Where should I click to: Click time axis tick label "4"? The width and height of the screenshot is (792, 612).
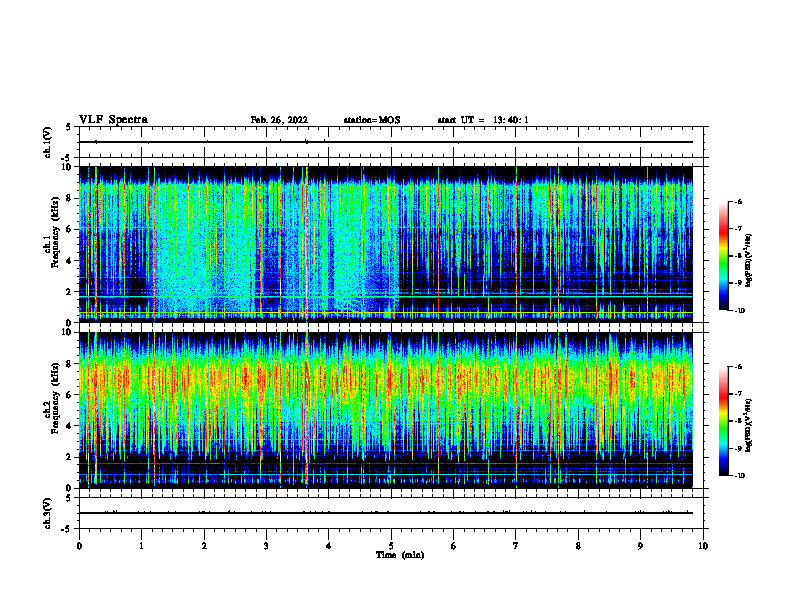pyautogui.click(x=328, y=546)
